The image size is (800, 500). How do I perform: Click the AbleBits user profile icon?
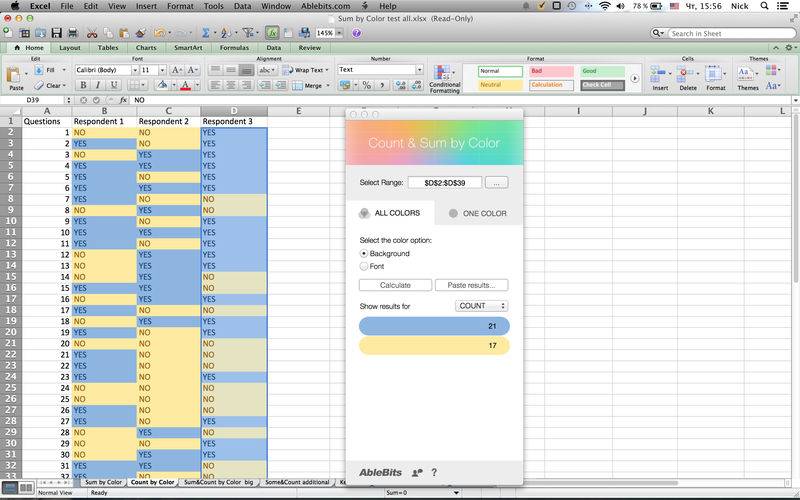(417, 473)
